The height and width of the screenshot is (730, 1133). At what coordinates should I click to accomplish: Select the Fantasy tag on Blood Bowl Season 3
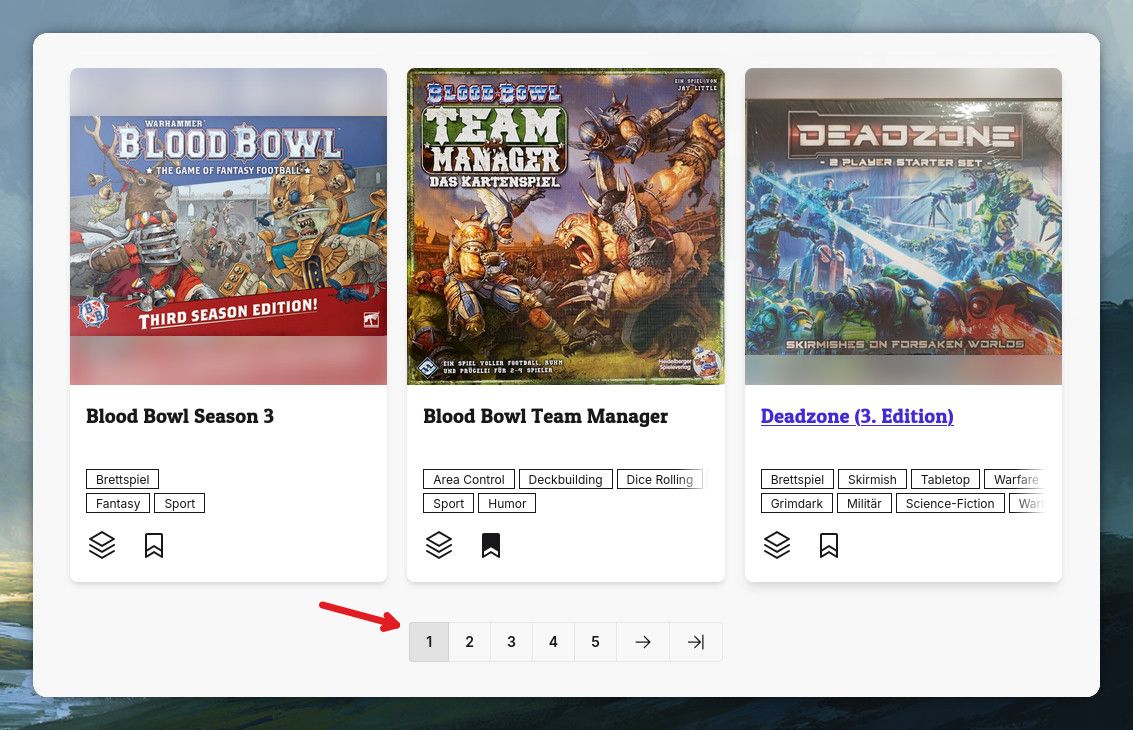[118, 503]
